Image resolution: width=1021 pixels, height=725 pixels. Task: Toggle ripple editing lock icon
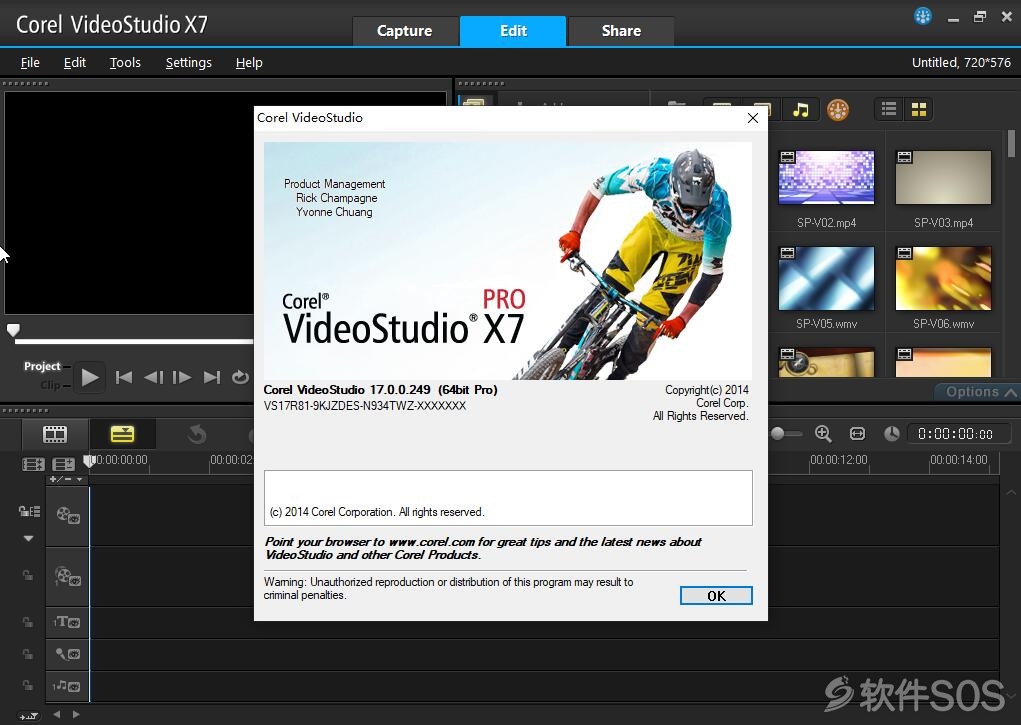pos(29,511)
